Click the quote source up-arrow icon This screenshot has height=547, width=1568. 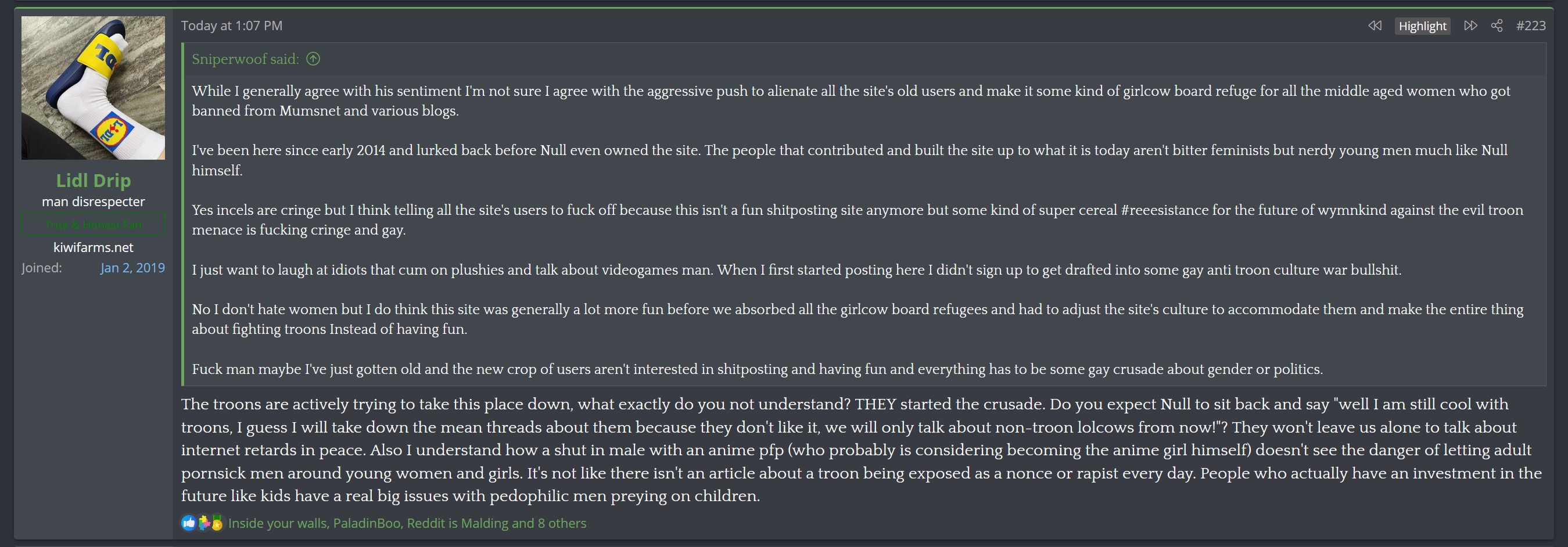point(313,59)
